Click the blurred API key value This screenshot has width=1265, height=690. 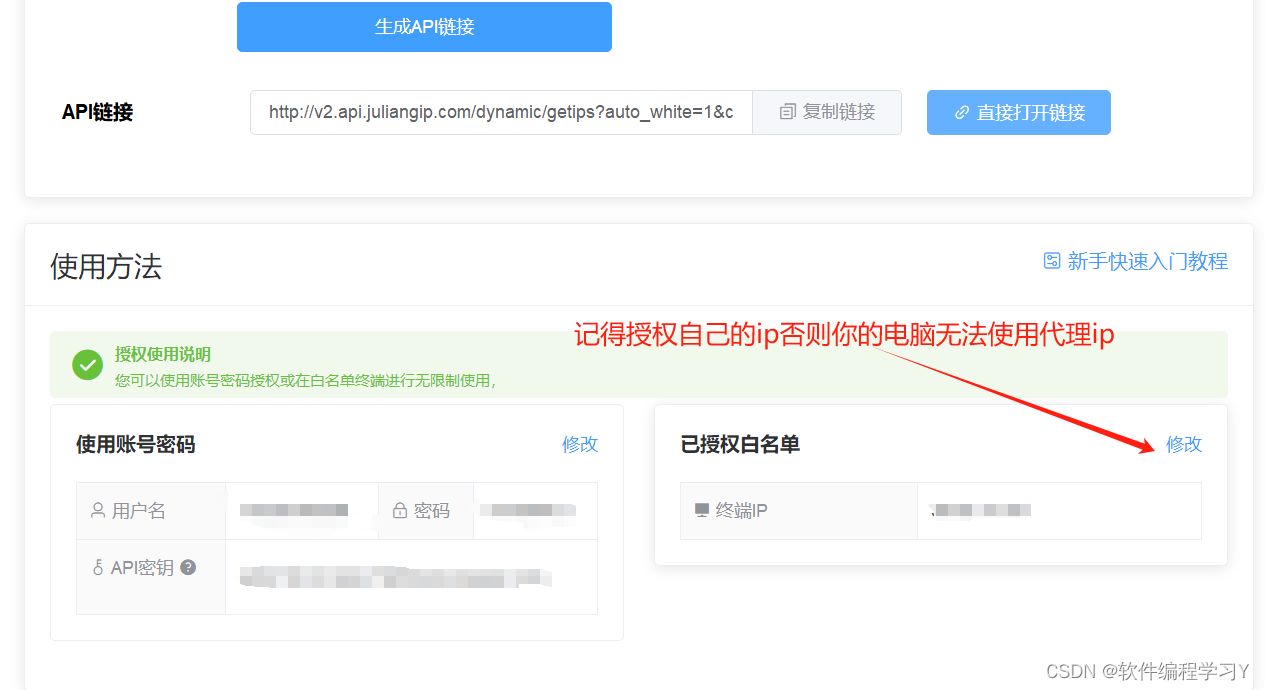(396, 576)
